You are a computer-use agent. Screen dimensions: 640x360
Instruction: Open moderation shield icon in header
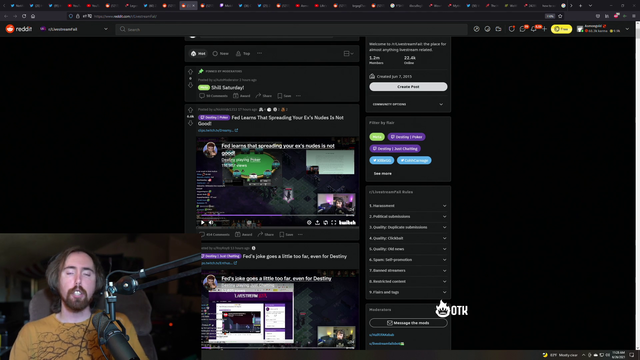click(511, 29)
